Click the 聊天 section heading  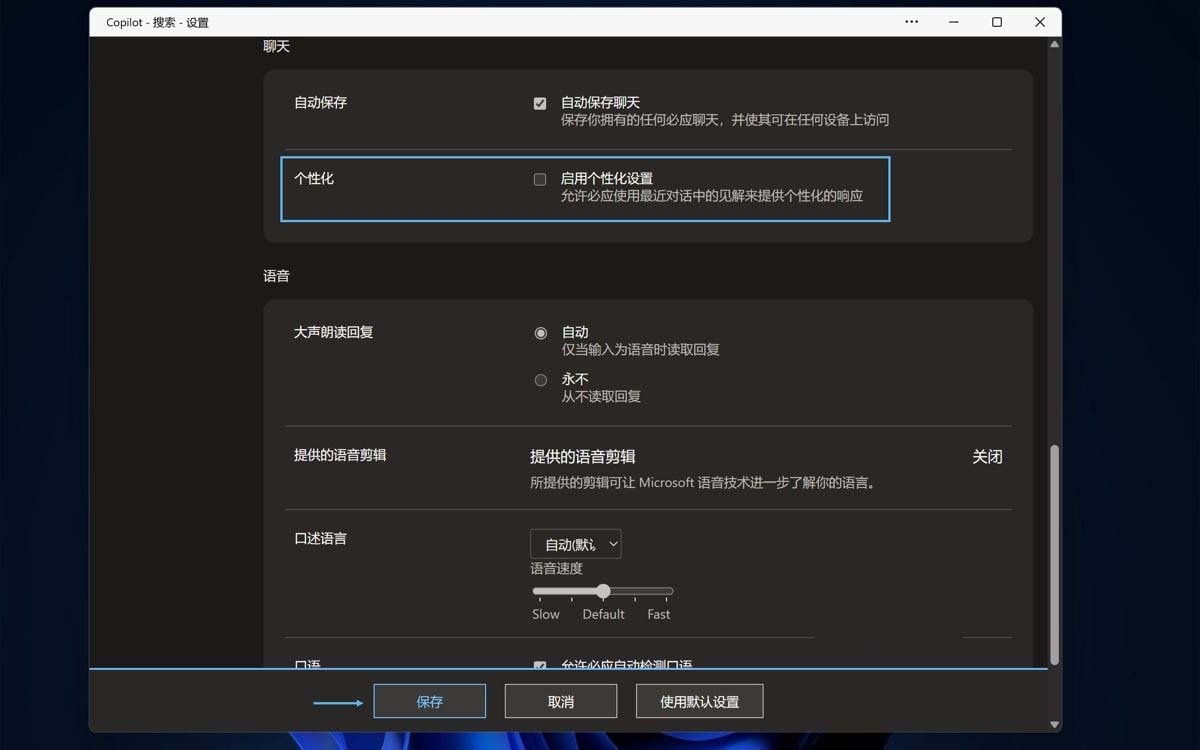click(276, 47)
